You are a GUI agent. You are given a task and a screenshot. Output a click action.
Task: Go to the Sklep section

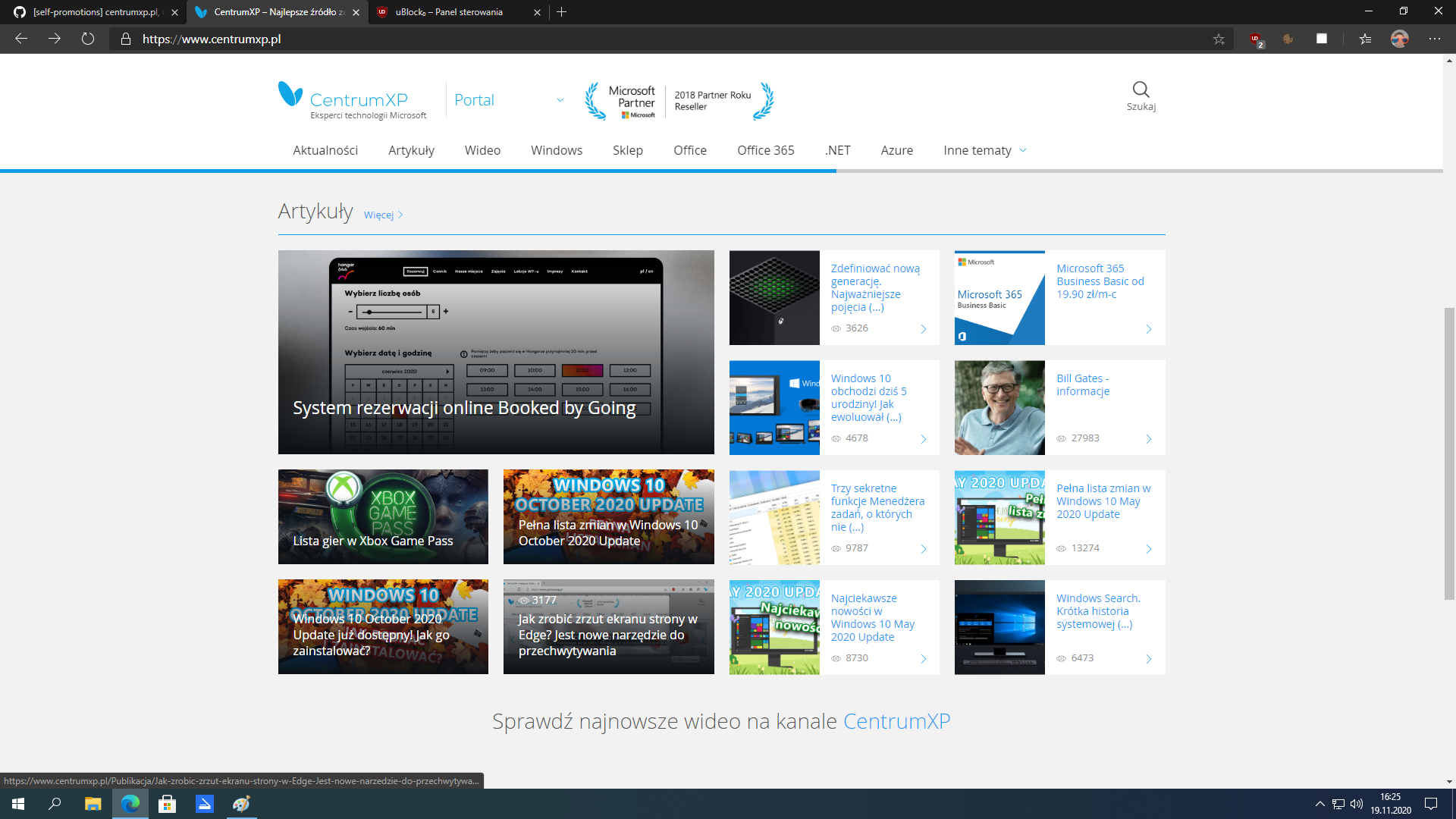[628, 150]
